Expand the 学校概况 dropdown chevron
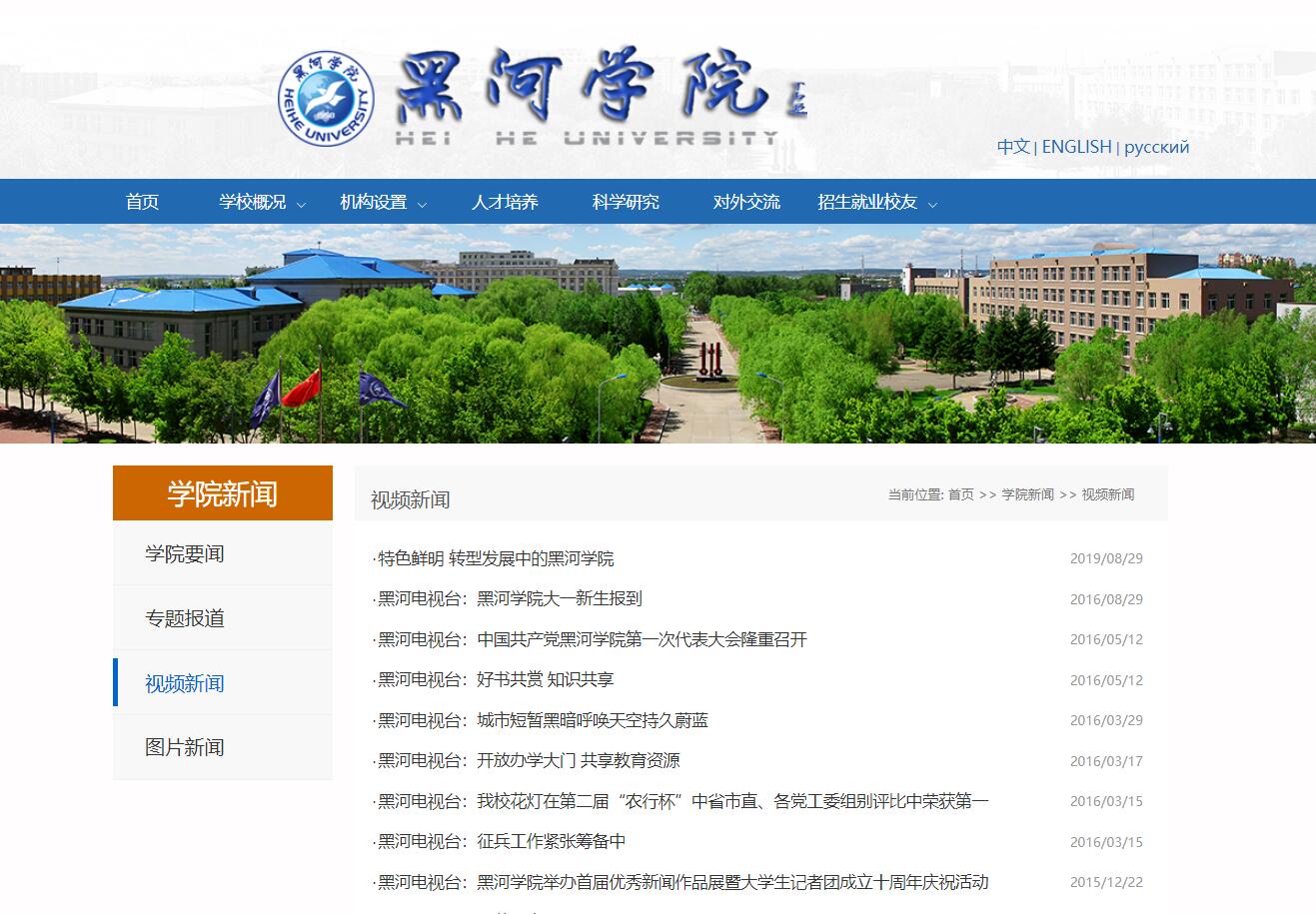This screenshot has width=1316, height=914. tap(301, 204)
